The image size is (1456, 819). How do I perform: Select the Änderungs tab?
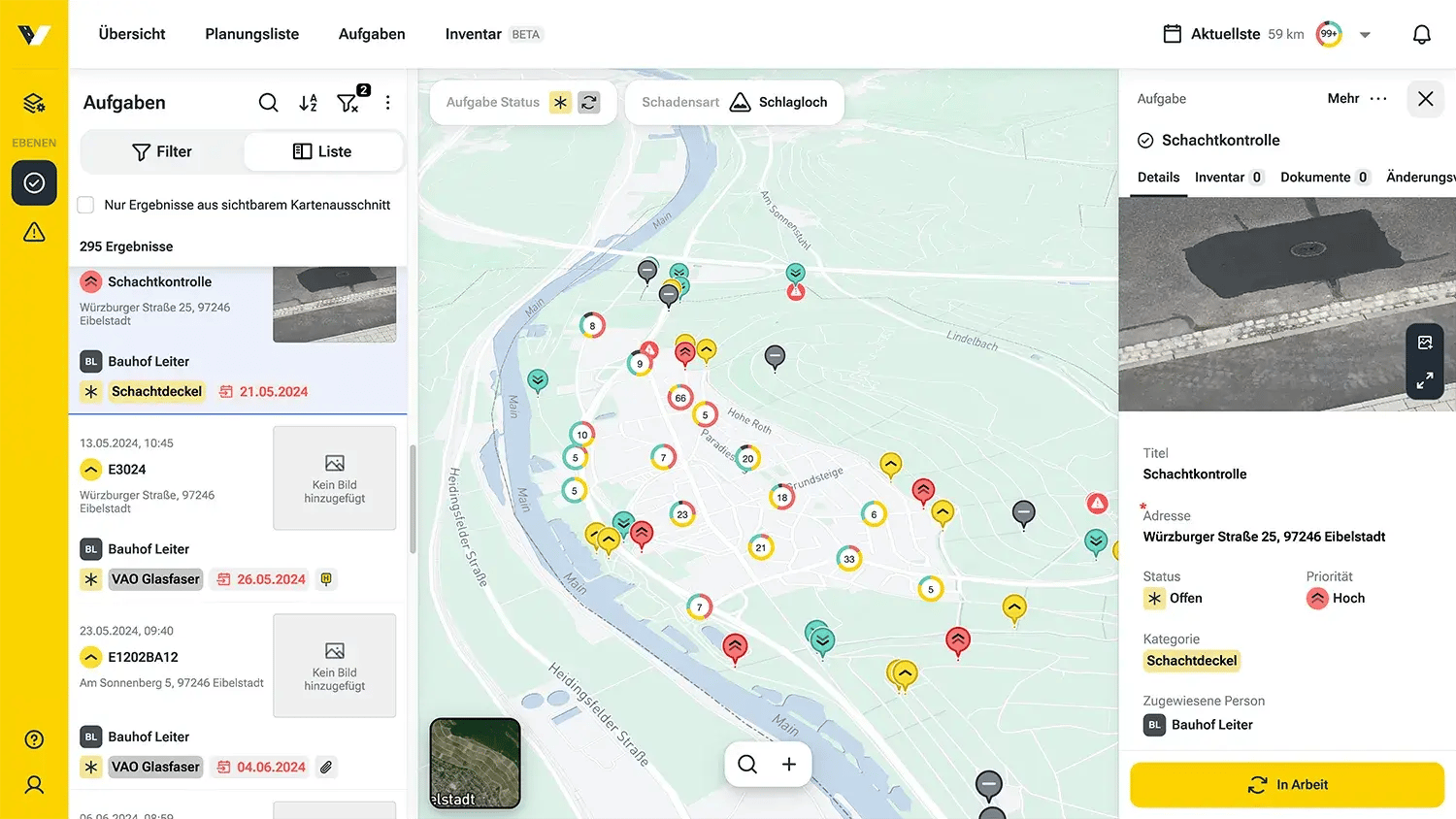(1421, 178)
